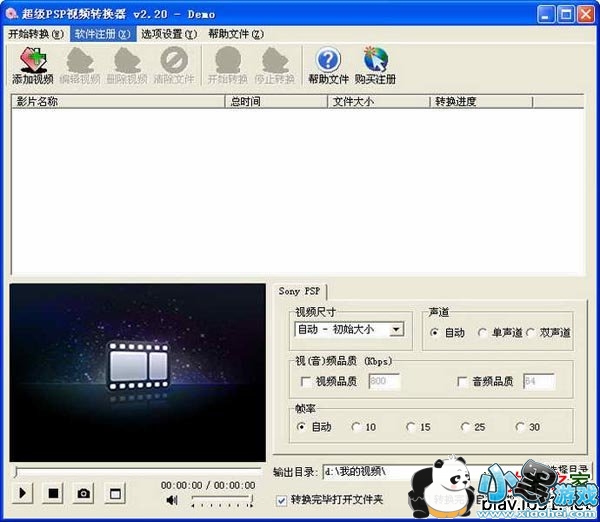Enable the 视频品质 video quality checkbox
Viewport: 600px width, 522px height.
click(x=306, y=382)
